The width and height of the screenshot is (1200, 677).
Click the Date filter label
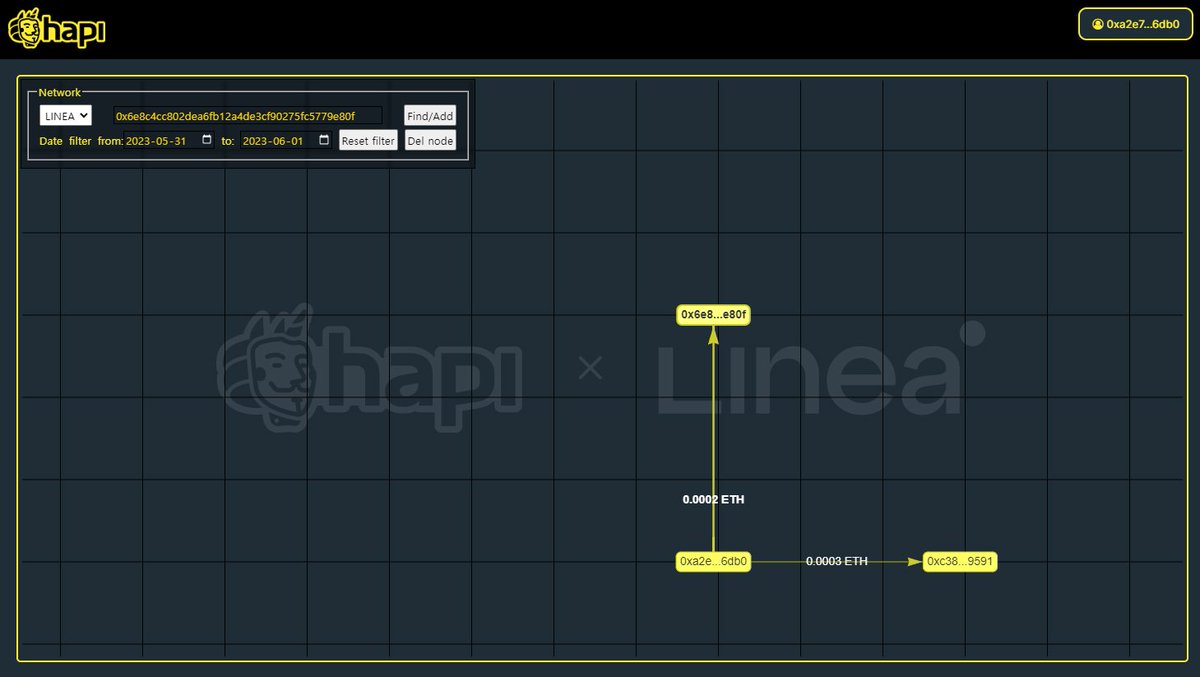pyautogui.click(x=65, y=141)
